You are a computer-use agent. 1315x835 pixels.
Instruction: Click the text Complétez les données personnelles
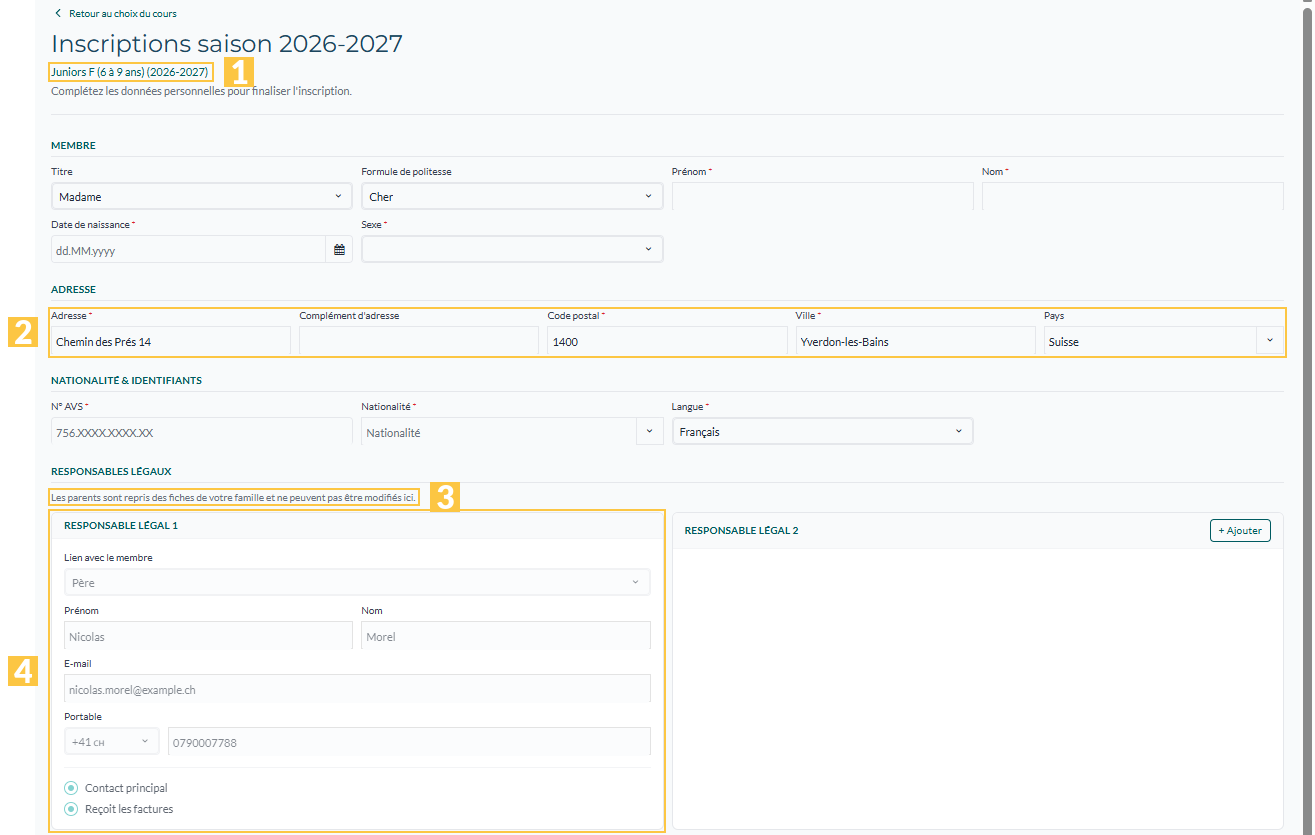point(201,91)
